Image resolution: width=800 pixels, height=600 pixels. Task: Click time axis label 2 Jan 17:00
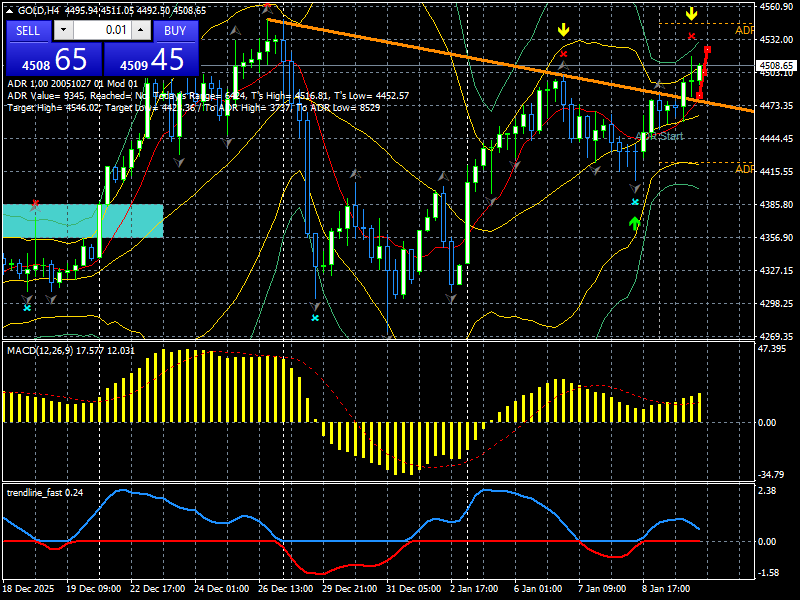pos(474,588)
